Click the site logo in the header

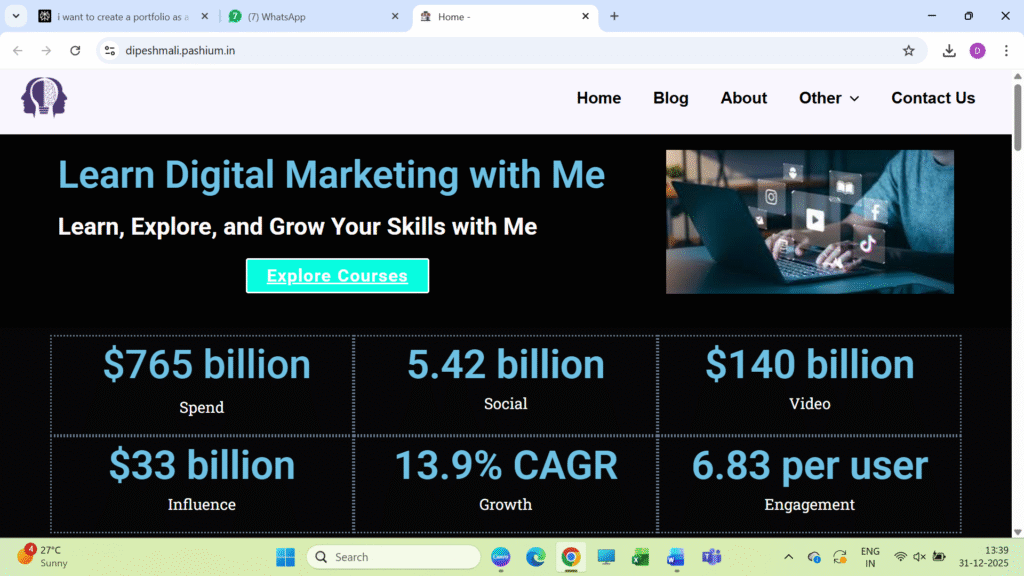(x=44, y=98)
